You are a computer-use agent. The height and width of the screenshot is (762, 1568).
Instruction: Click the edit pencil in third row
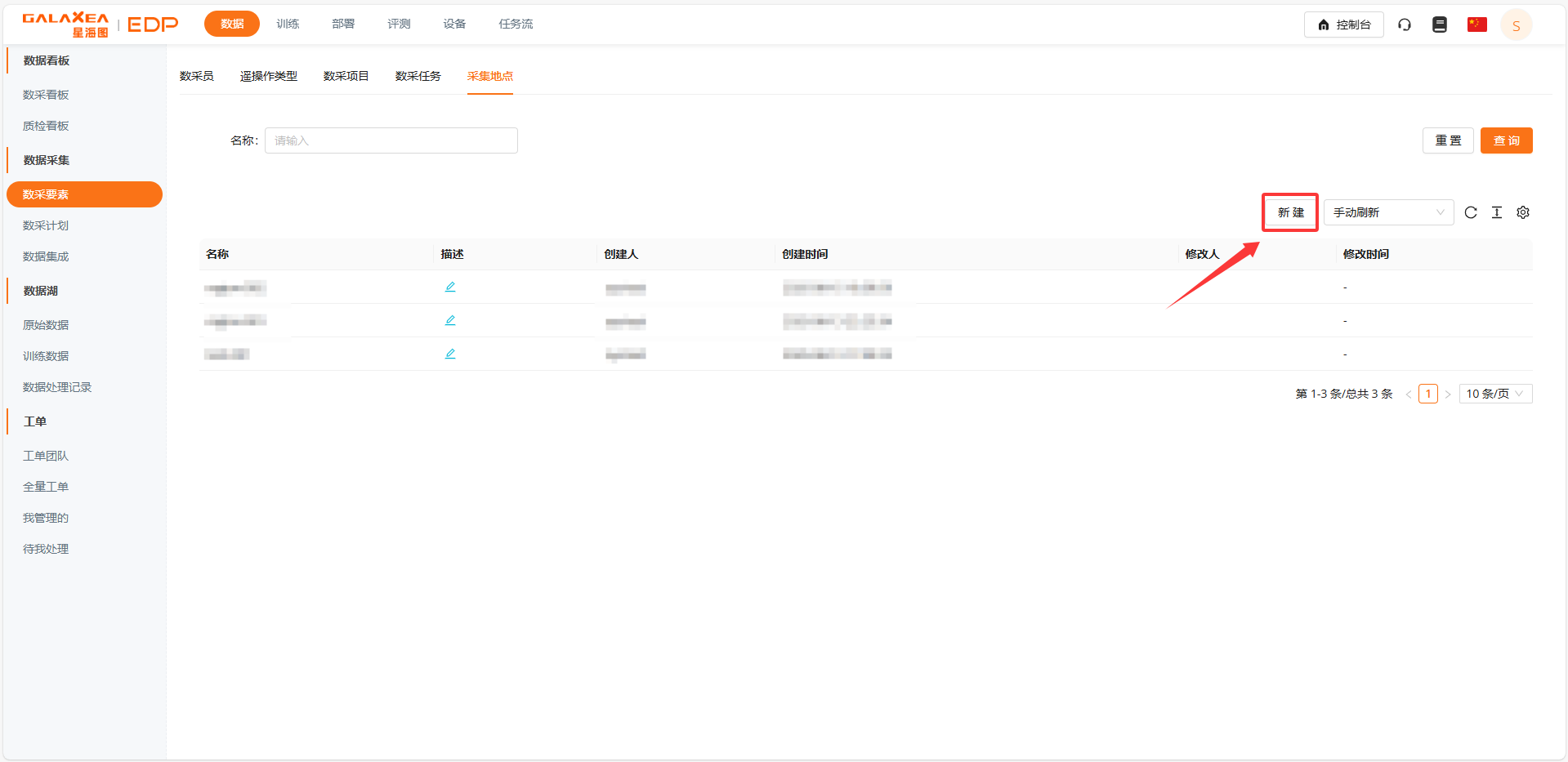[449, 354]
